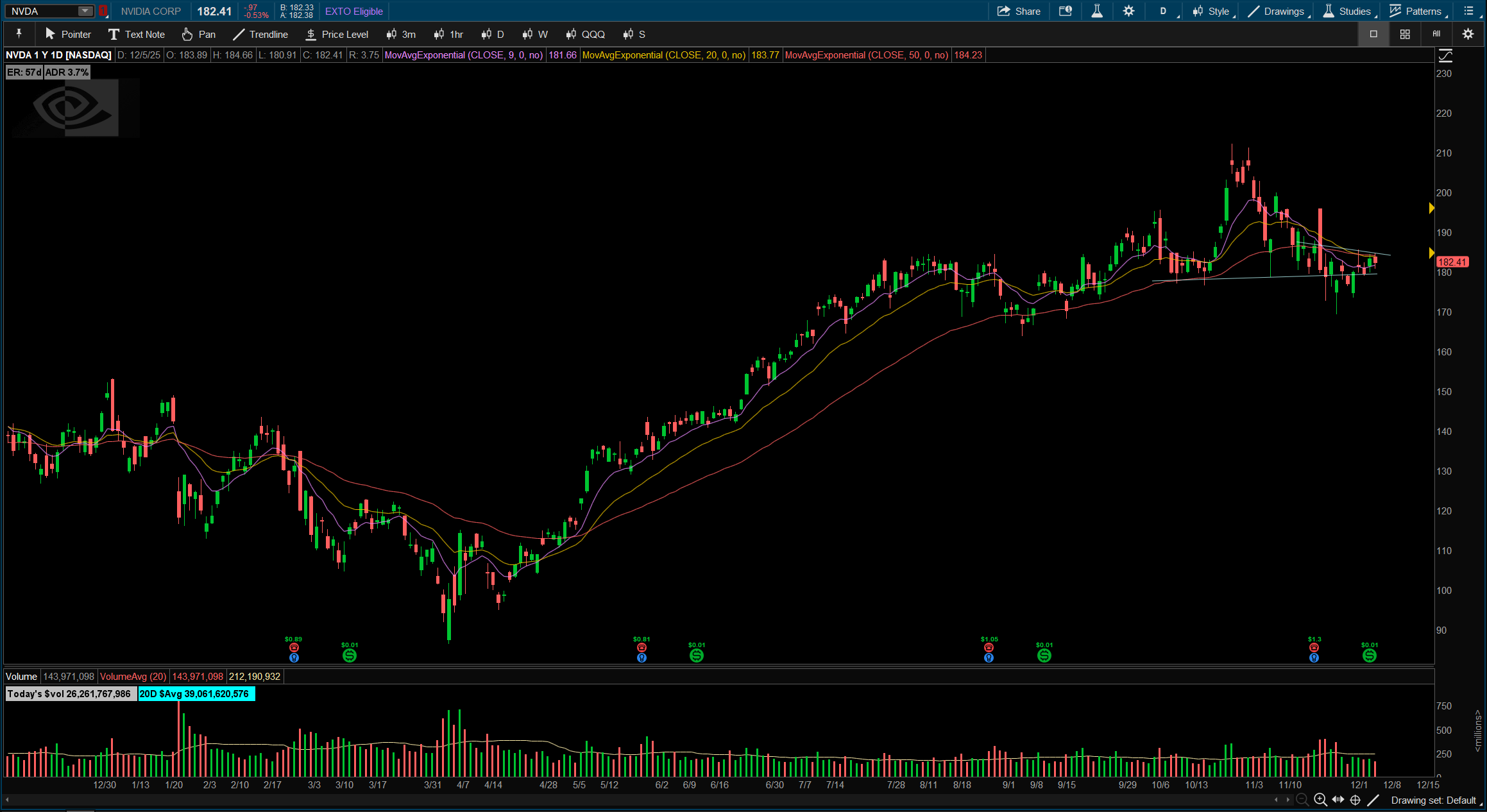The height and width of the screenshot is (812, 1487).
Task: Open the D timeframe dropdown
Action: (1164, 11)
